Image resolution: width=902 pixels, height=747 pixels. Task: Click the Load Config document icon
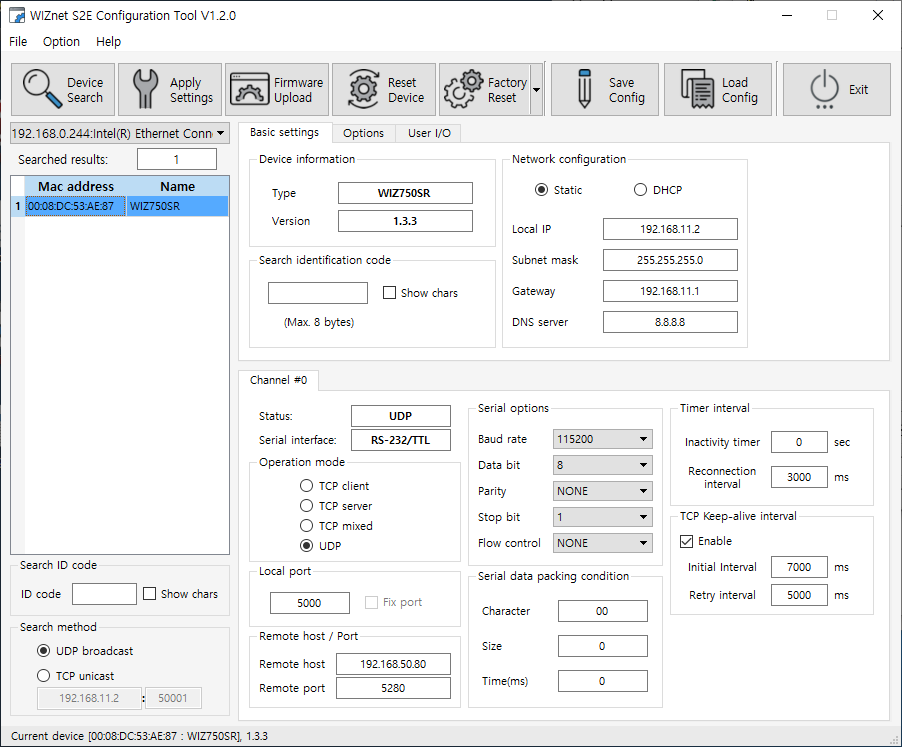[697, 89]
